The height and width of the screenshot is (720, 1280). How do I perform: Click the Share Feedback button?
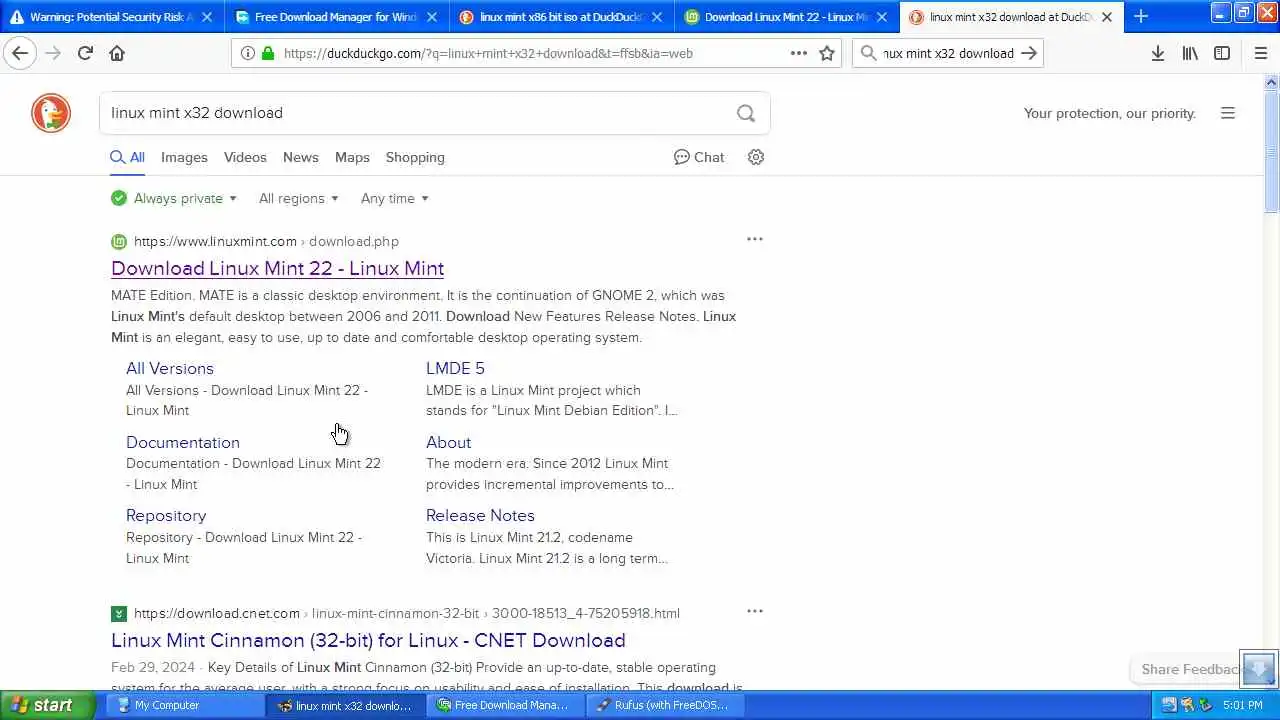point(1190,669)
